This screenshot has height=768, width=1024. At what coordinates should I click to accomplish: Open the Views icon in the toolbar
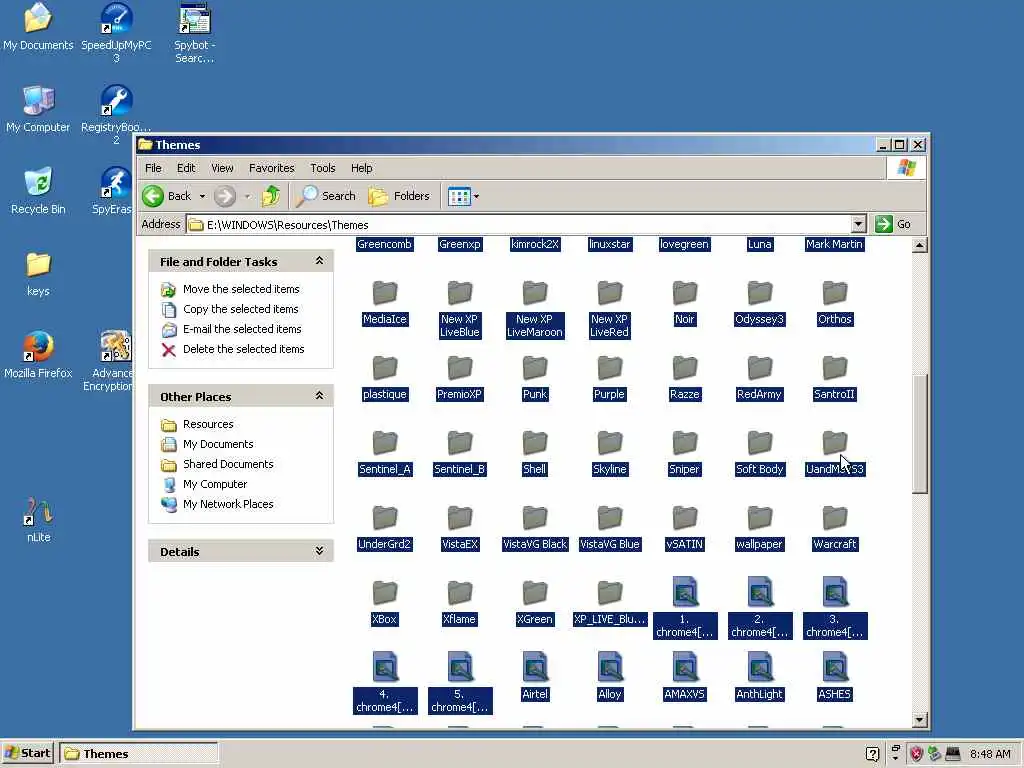(459, 196)
